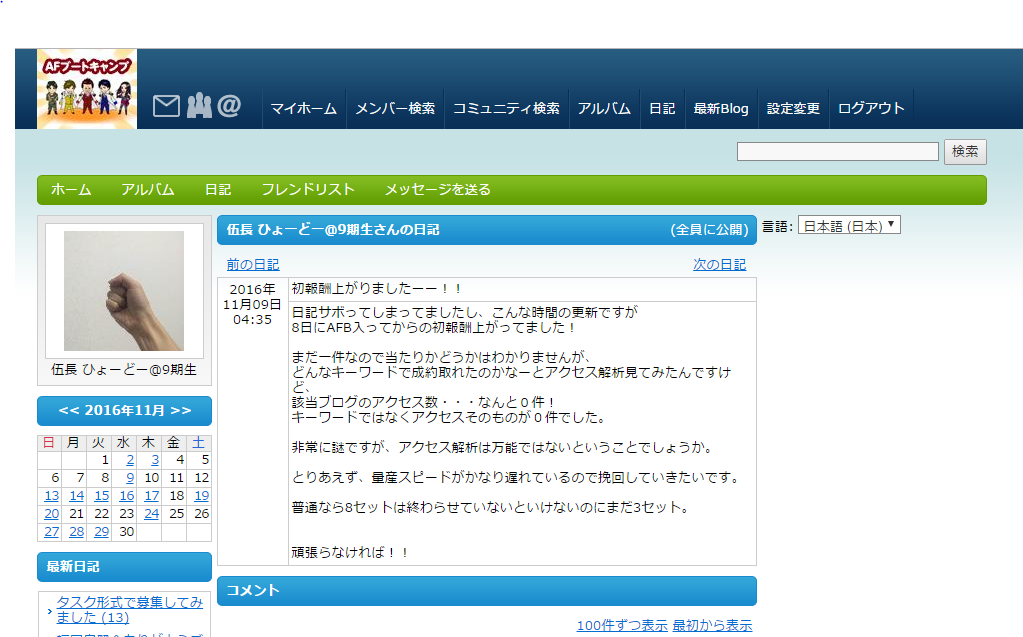1023x637 pixels.
Task: Open コミュニティ検索 menu item
Action: tap(506, 109)
